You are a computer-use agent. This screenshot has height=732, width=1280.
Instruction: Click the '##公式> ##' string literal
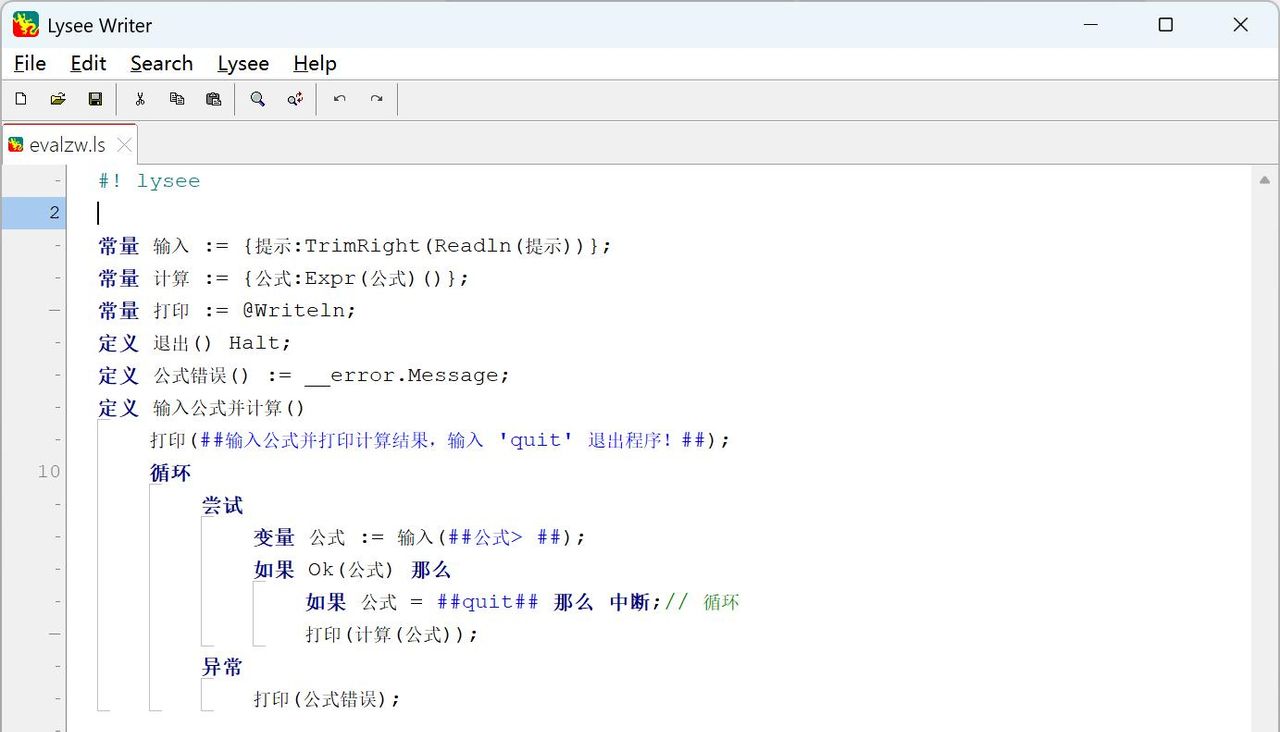(504, 537)
